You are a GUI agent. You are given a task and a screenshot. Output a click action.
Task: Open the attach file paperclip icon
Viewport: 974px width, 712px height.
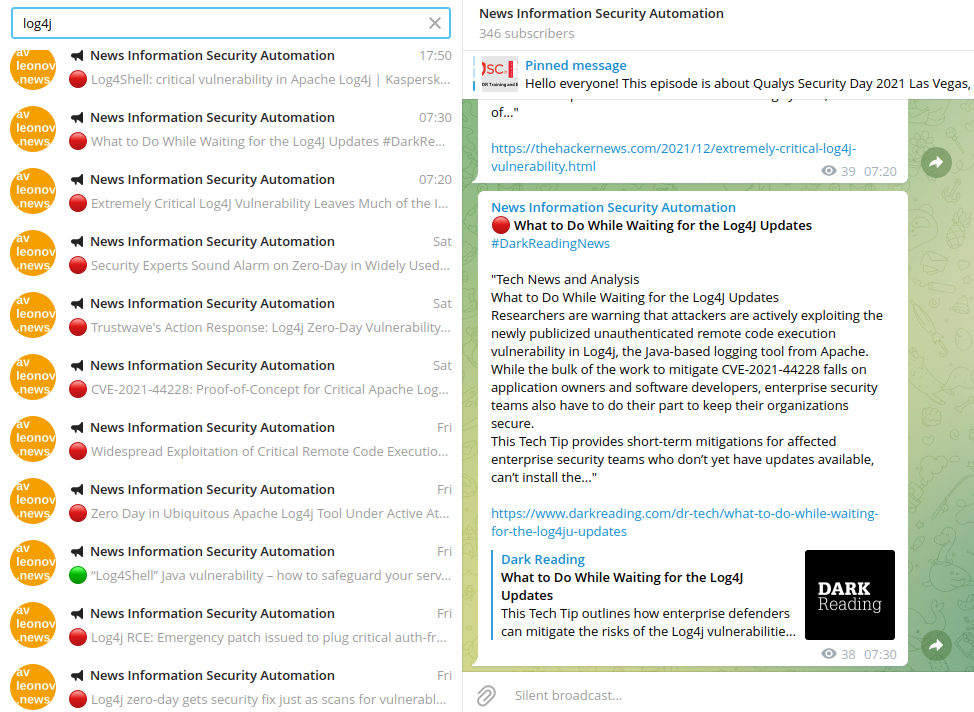[486, 695]
